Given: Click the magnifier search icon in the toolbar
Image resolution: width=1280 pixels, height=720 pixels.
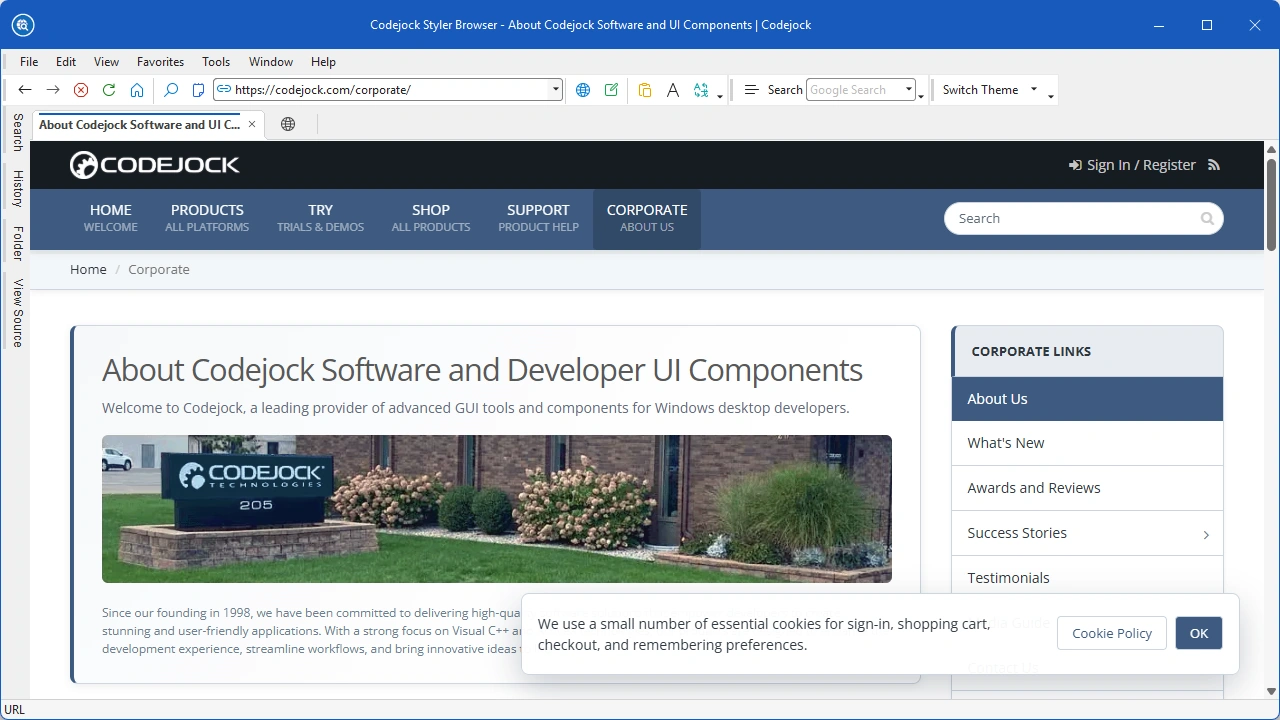Looking at the screenshot, I should point(171,90).
